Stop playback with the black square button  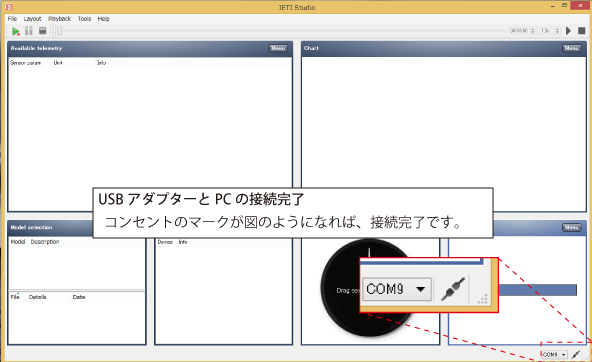pos(581,31)
